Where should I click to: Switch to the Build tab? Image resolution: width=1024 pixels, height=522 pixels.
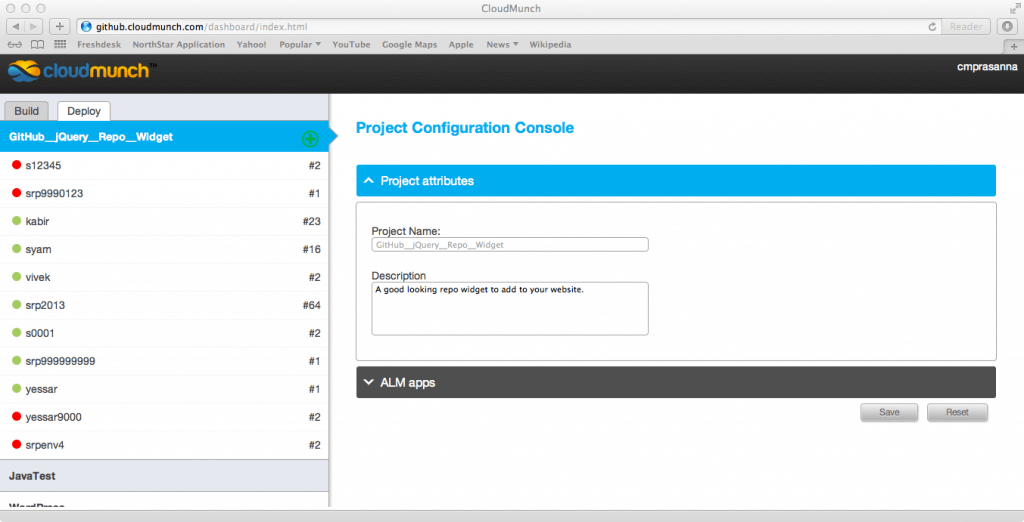click(26, 111)
